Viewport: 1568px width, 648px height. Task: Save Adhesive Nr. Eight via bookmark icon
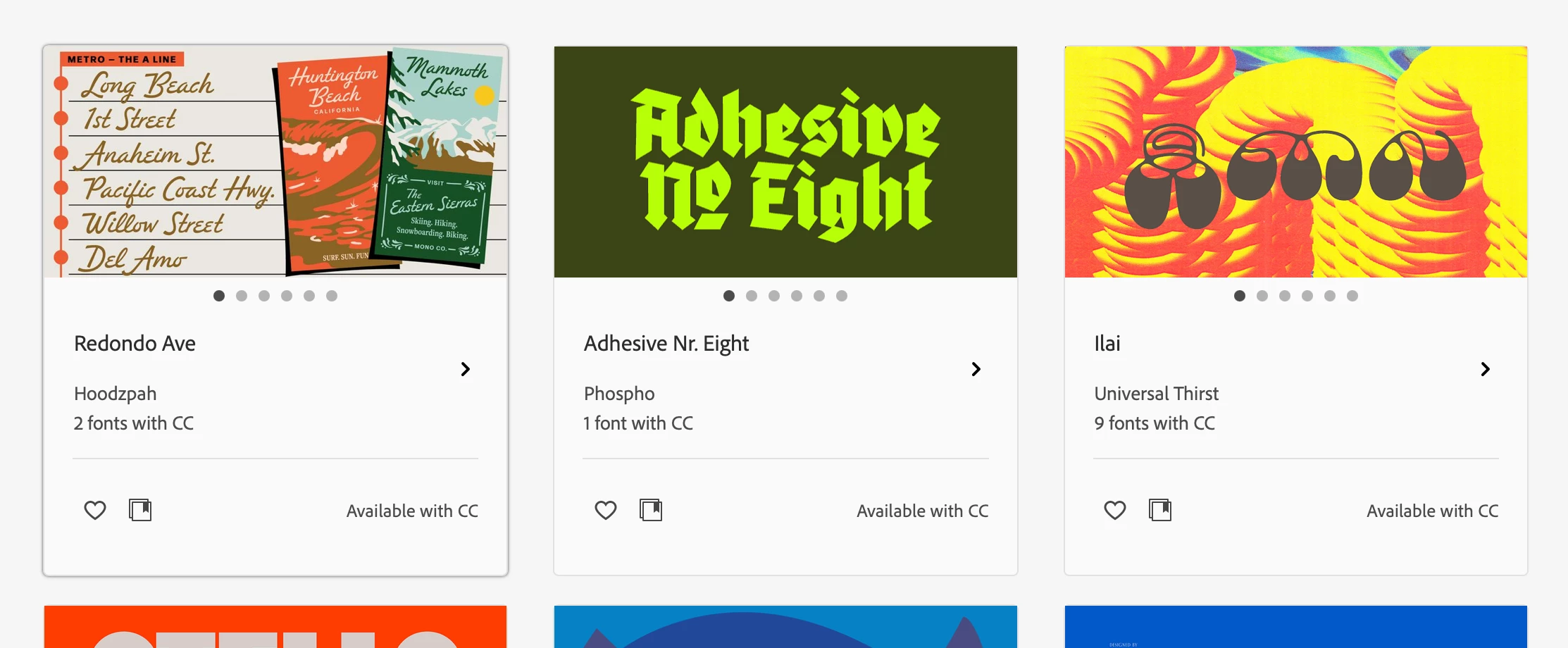(x=651, y=510)
